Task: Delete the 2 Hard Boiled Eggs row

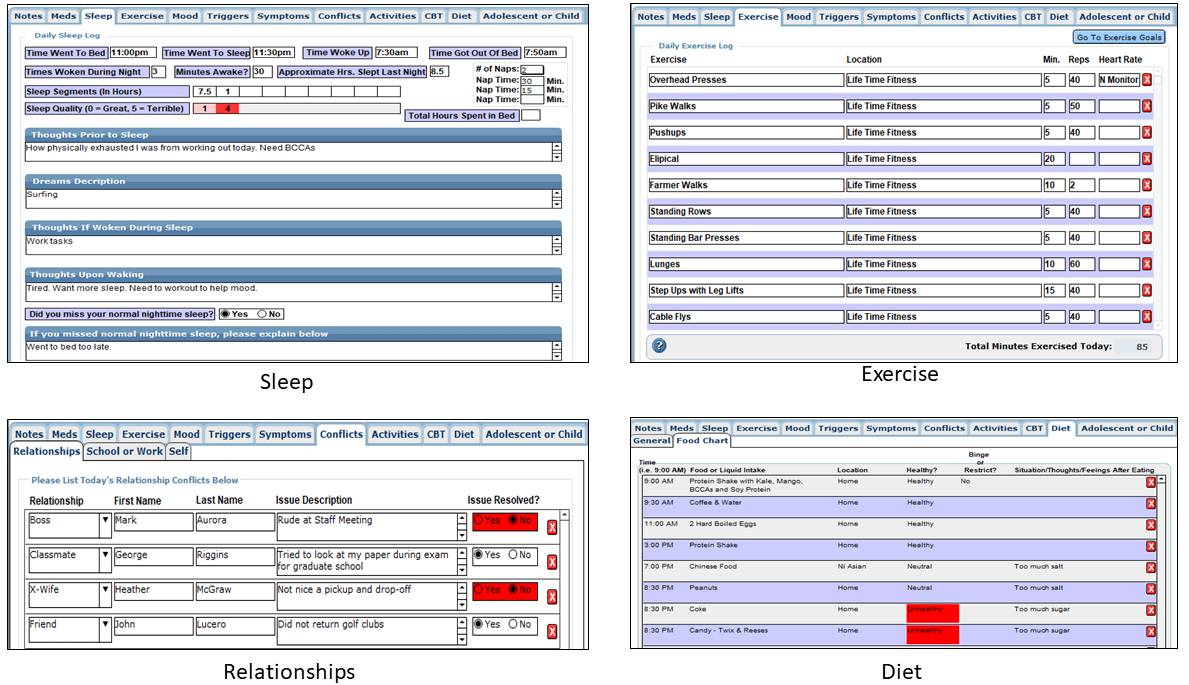Action: (1151, 525)
